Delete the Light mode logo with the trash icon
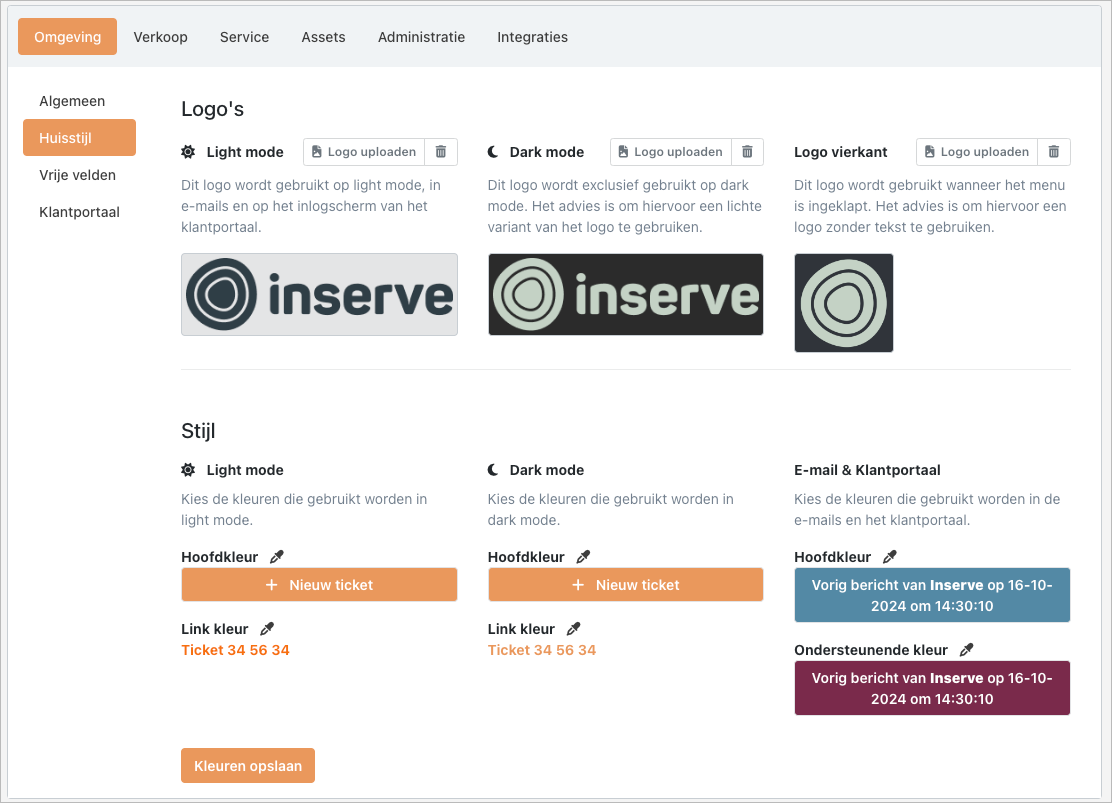The height and width of the screenshot is (803, 1112). coord(441,152)
